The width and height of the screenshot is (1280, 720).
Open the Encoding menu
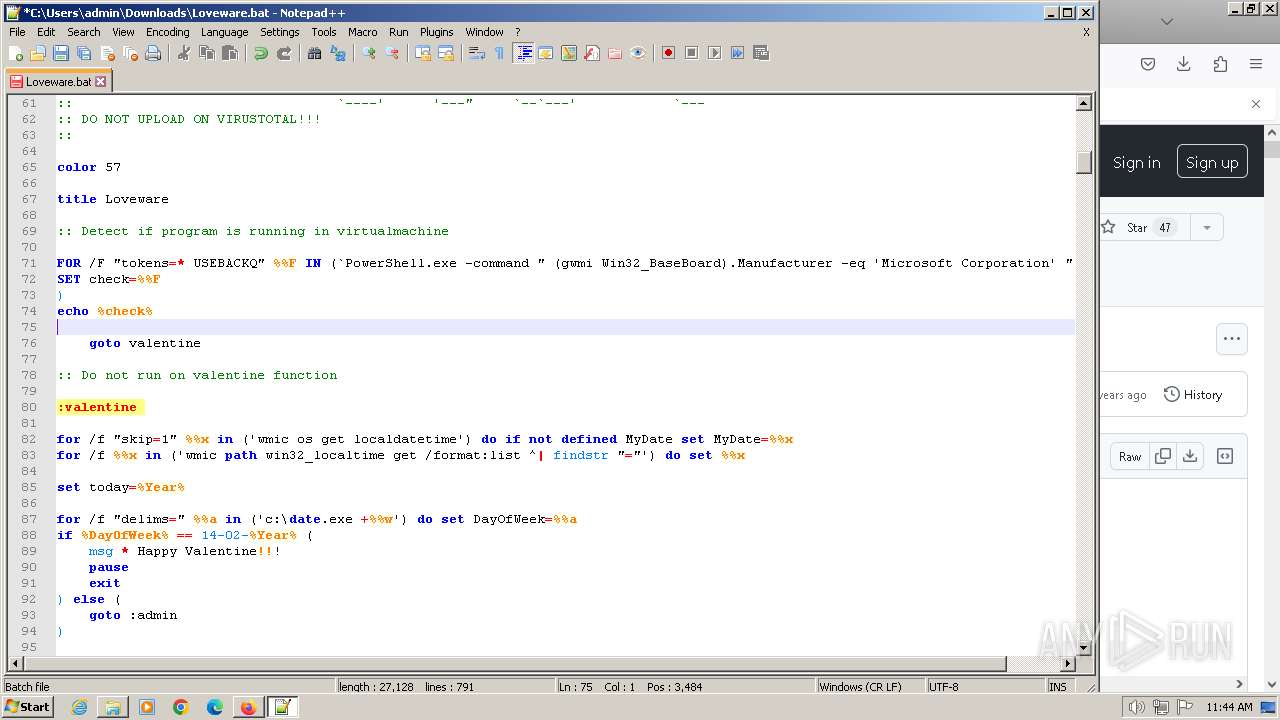pyautogui.click(x=167, y=32)
